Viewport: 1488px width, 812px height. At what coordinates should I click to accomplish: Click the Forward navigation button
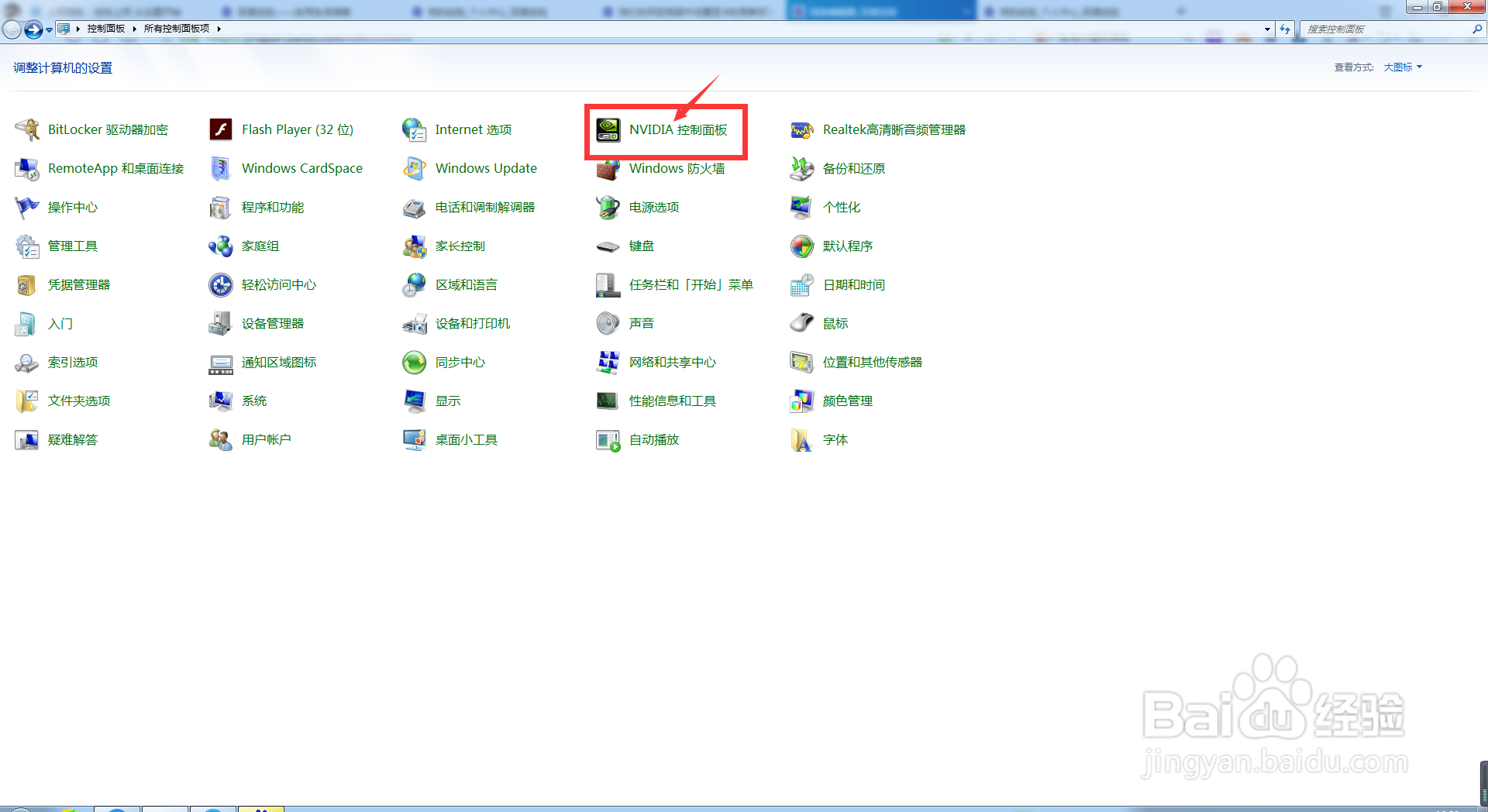pyautogui.click(x=33, y=29)
